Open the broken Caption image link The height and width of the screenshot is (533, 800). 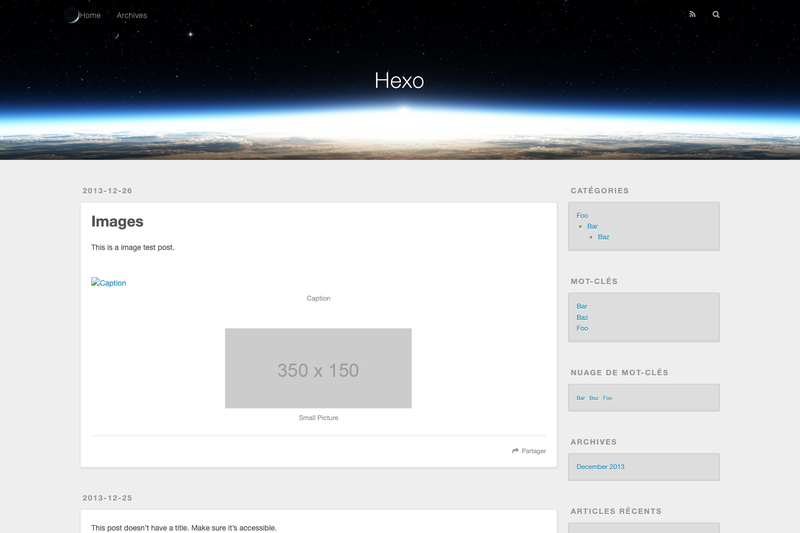pos(109,283)
